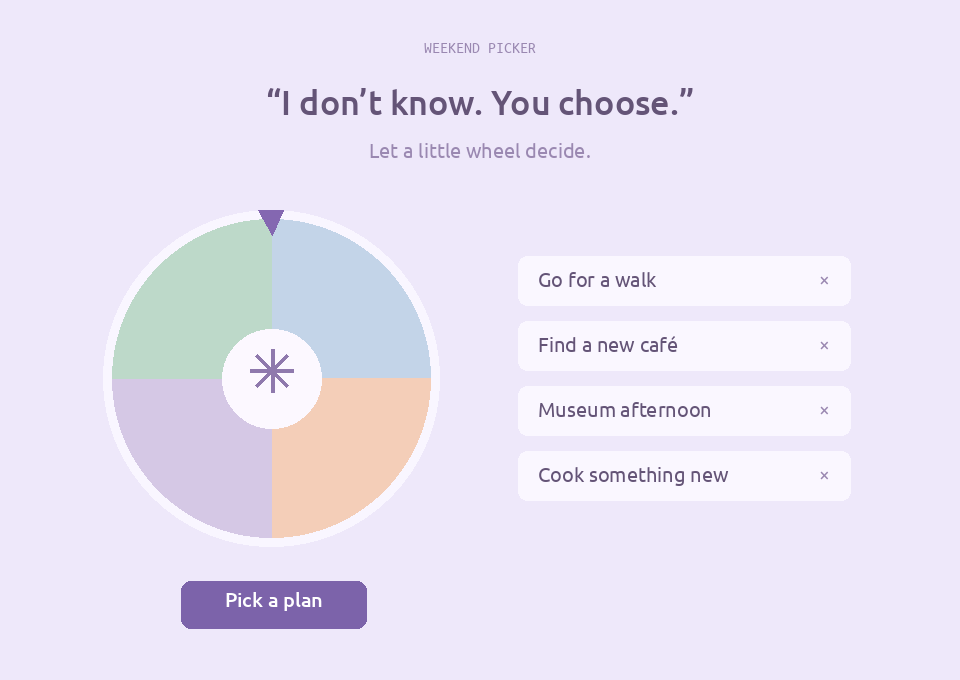
Task: Remove the Go for a walk option
Action: click(824, 280)
